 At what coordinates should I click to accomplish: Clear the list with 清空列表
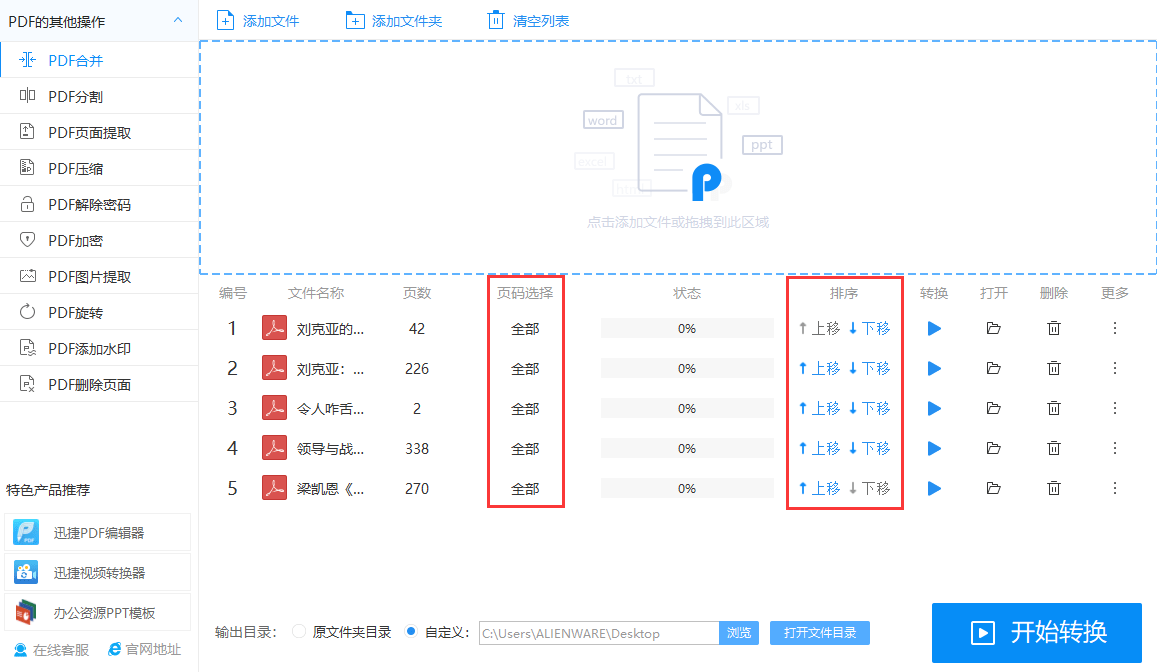pos(528,21)
